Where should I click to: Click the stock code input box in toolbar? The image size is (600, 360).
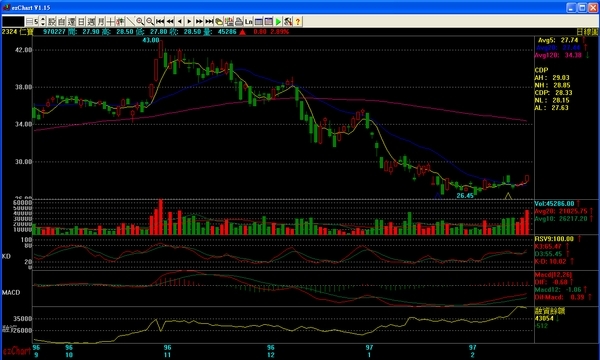[13, 21]
